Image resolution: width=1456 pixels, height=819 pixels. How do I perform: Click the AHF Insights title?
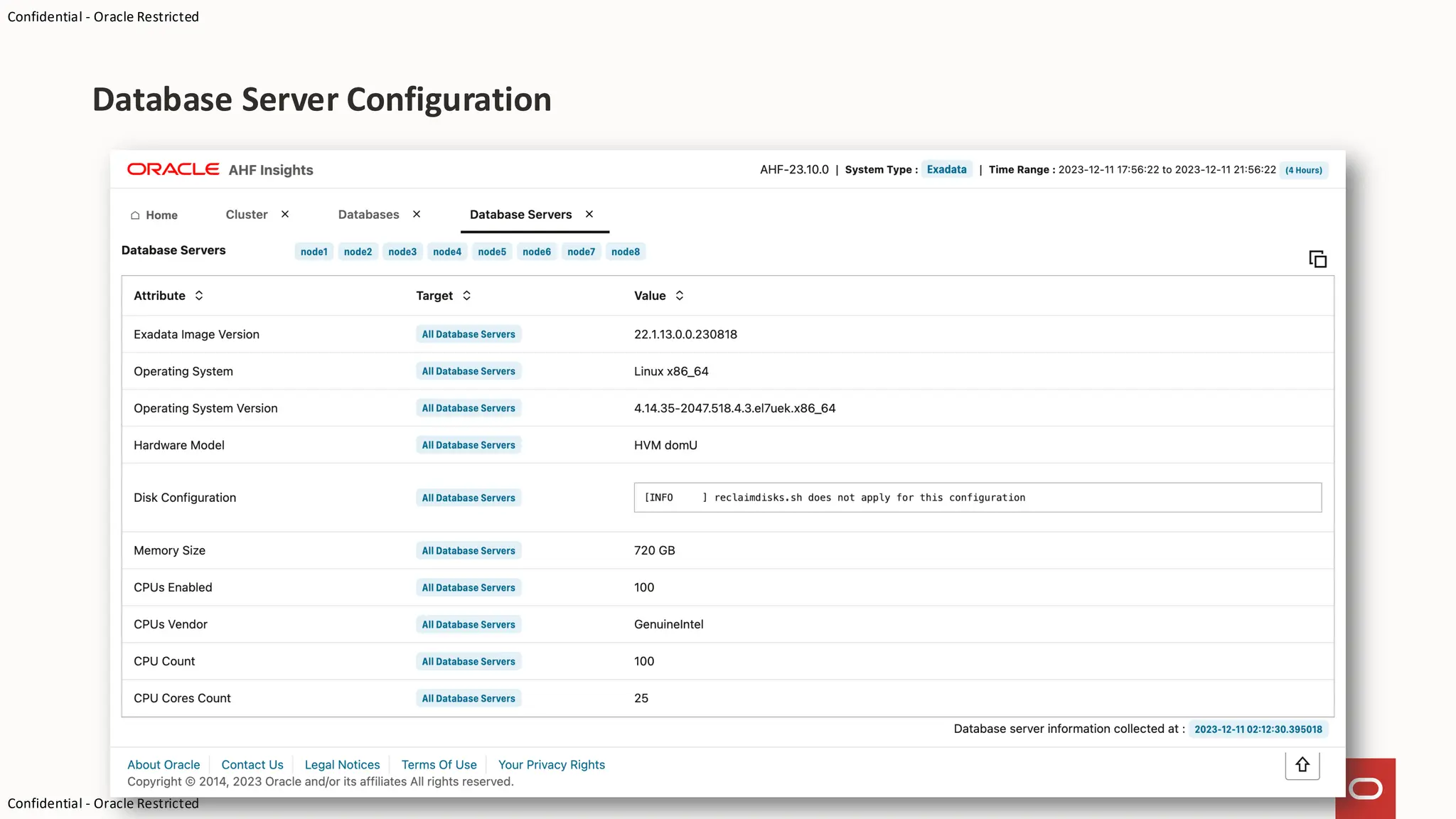tap(270, 170)
